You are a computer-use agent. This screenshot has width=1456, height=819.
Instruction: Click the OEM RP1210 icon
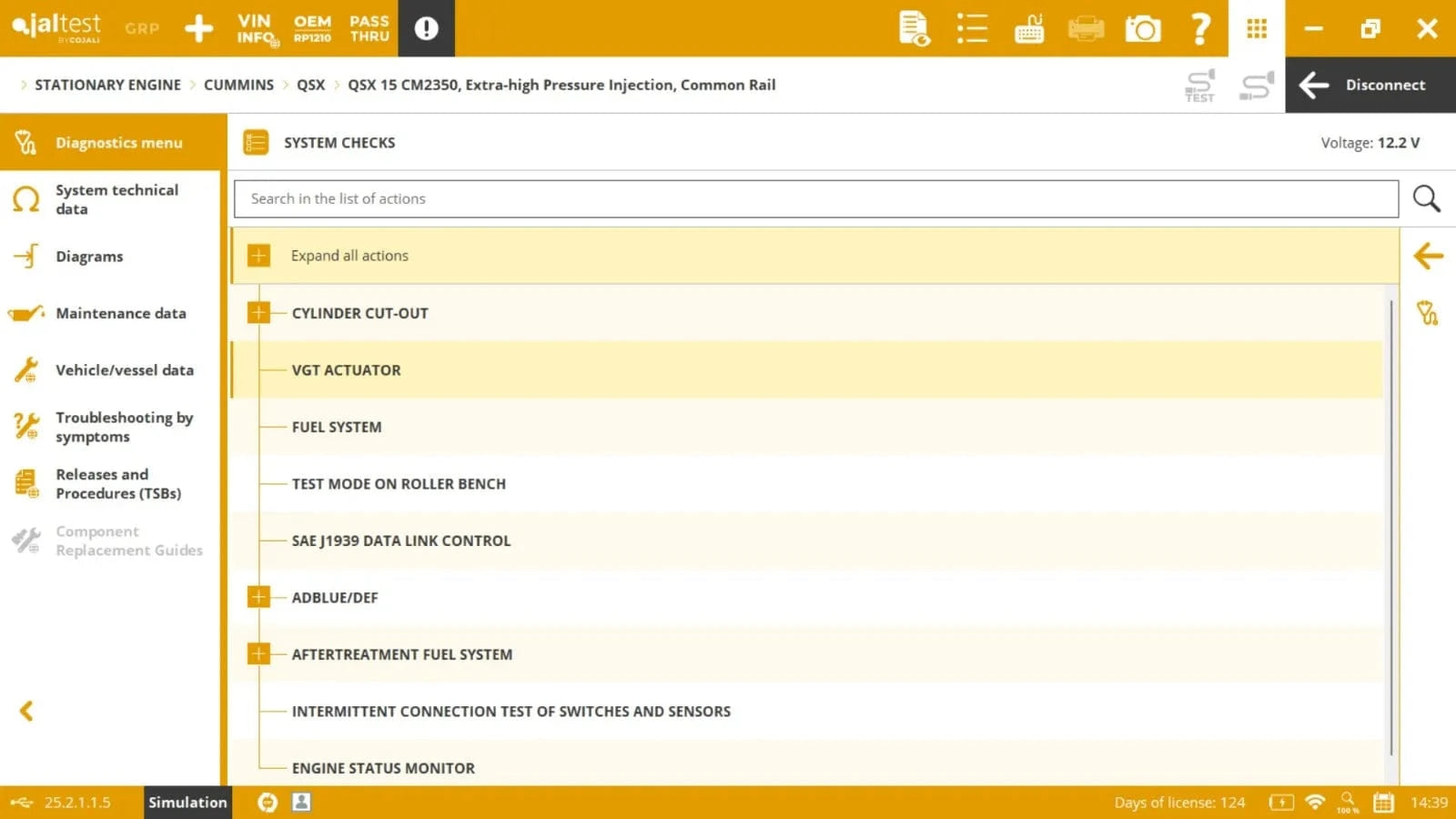point(312,29)
